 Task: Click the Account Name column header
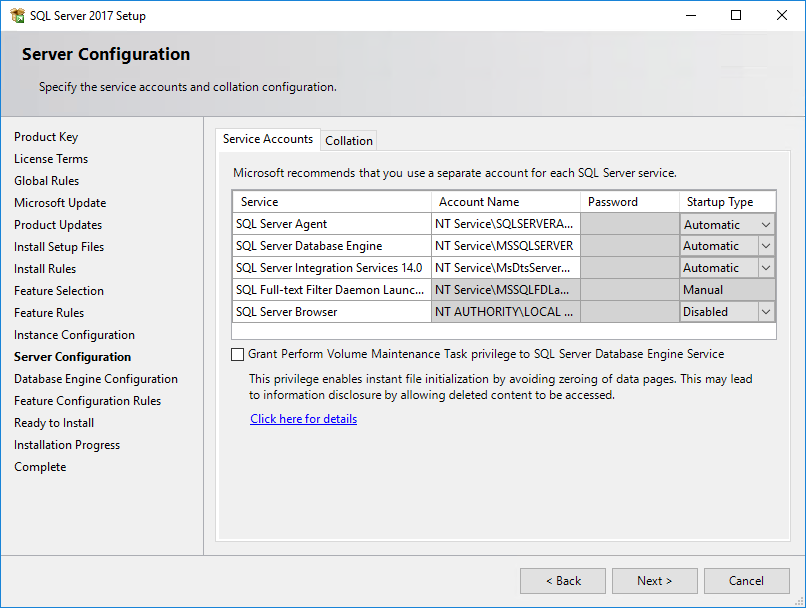[506, 202]
